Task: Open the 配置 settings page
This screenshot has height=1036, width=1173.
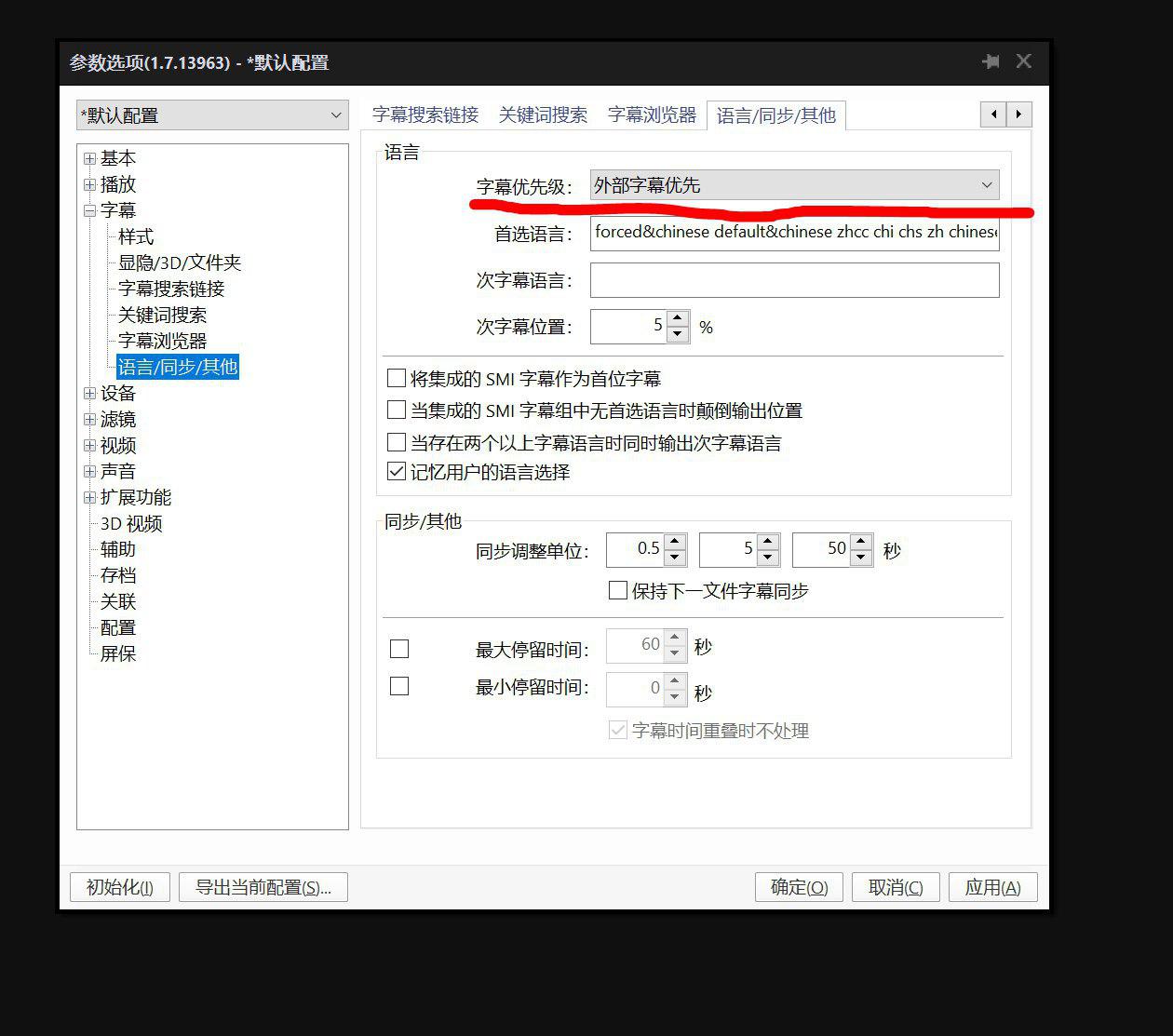Action: coord(118,627)
